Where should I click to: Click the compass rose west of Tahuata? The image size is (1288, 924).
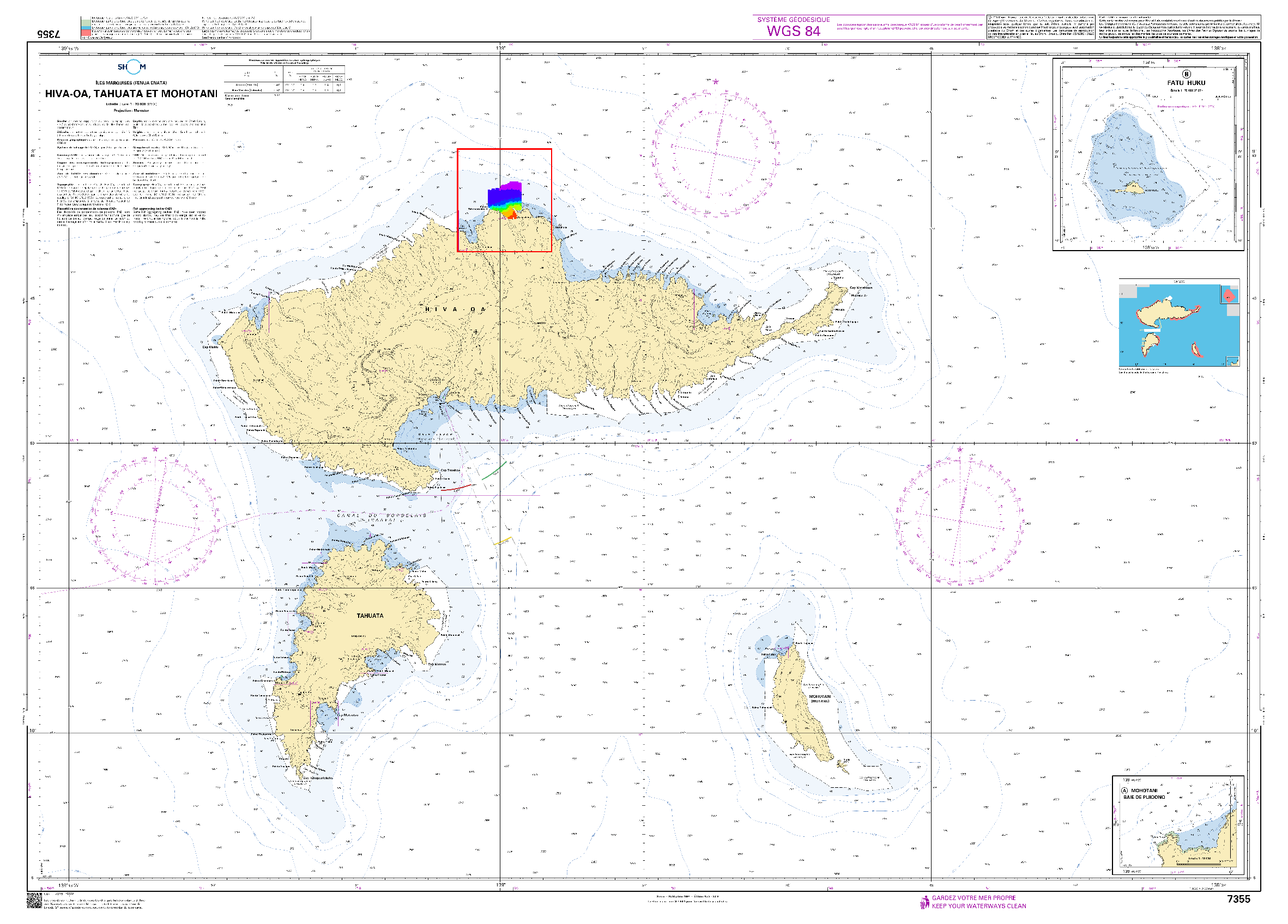[x=154, y=520]
